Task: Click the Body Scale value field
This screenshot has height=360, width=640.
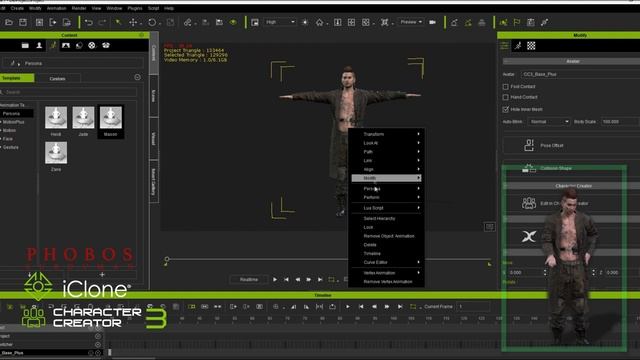Action: [620, 122]
